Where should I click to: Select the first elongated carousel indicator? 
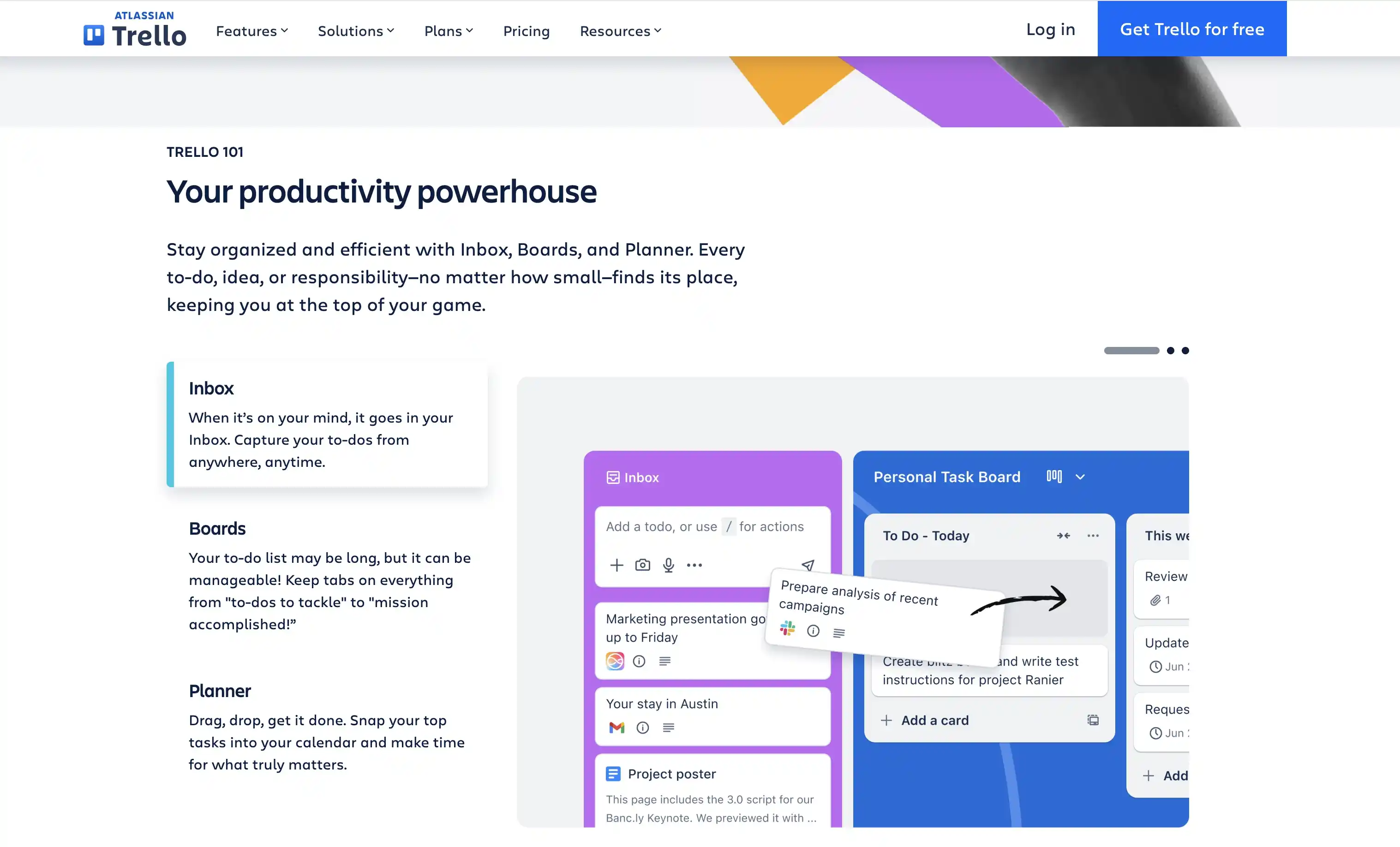coord(1131,351)
